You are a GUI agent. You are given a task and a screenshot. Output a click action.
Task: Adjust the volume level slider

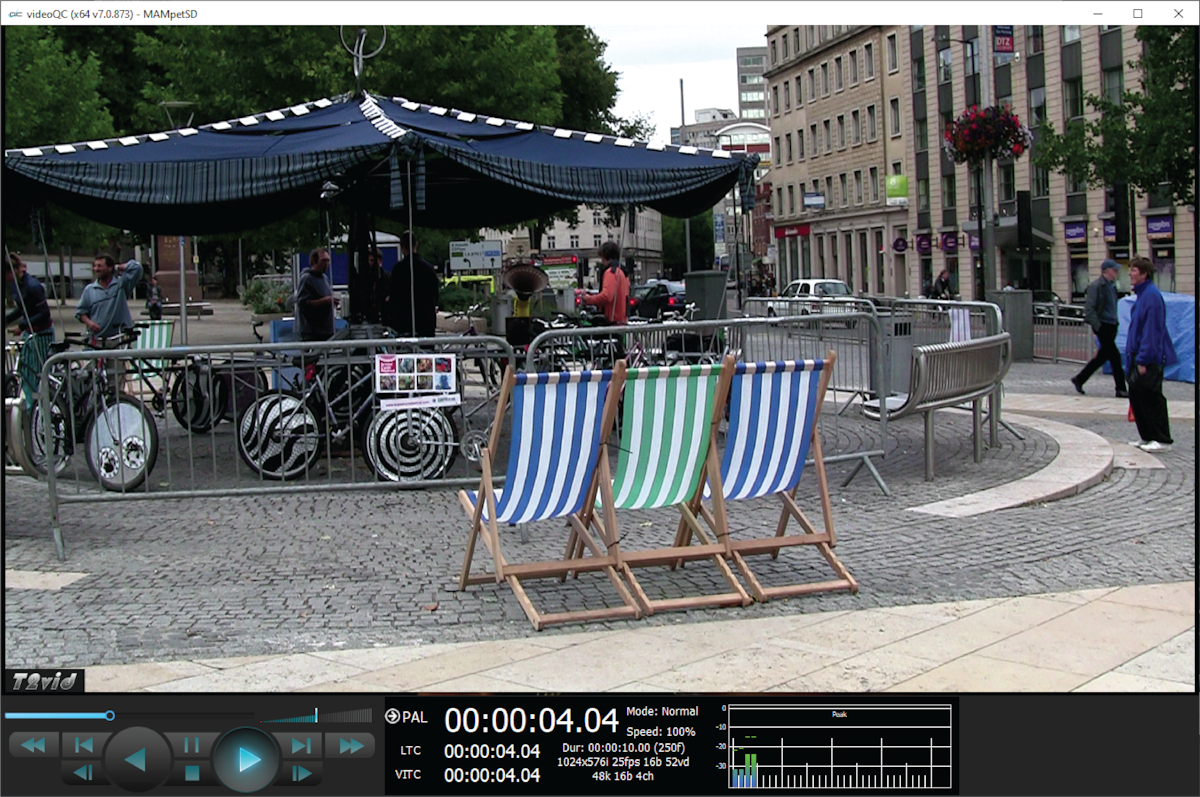click(316, 715)
